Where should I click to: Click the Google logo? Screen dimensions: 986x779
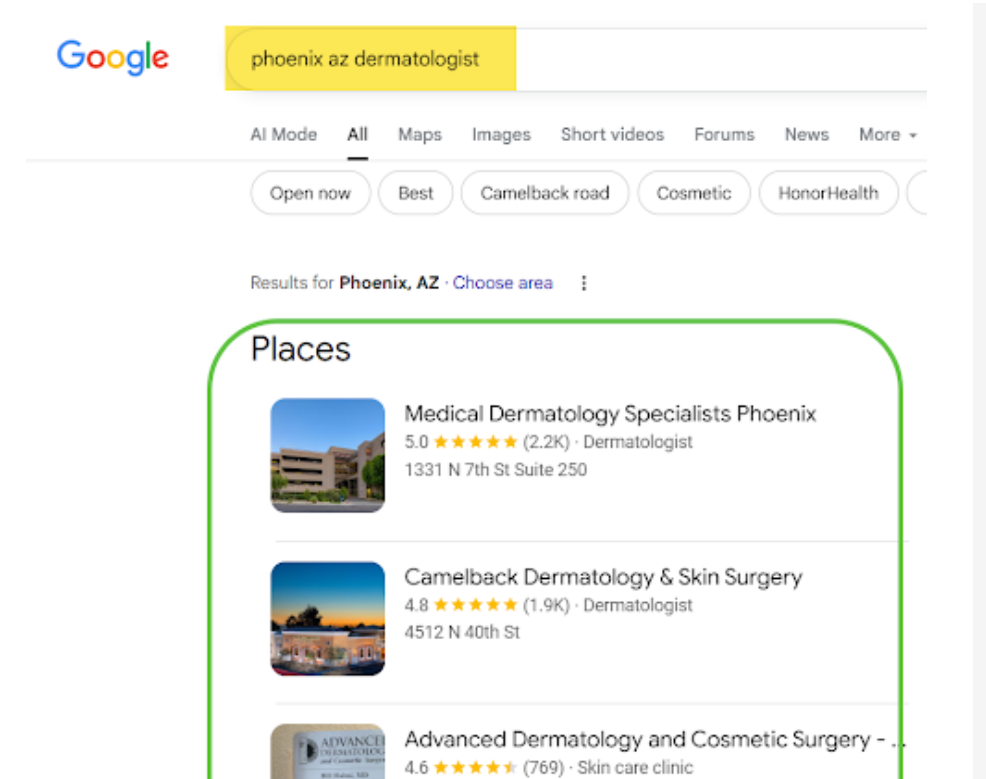coord(112,57)
